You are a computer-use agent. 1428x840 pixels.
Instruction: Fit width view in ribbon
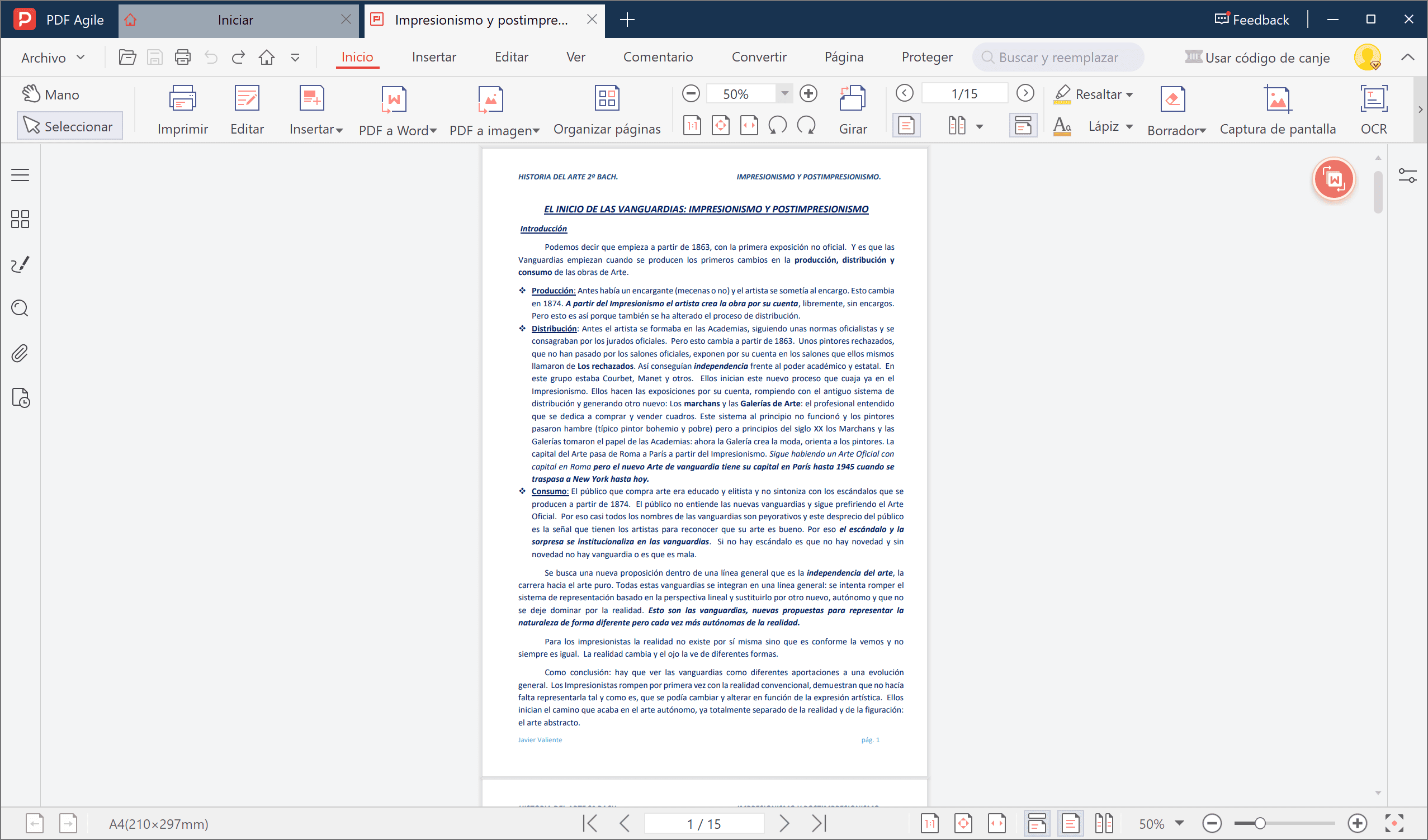pos(749,125)
